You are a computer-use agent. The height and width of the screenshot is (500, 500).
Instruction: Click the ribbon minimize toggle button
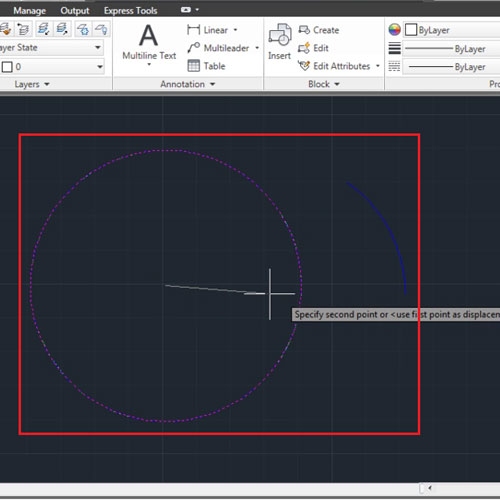click(186, 10)
